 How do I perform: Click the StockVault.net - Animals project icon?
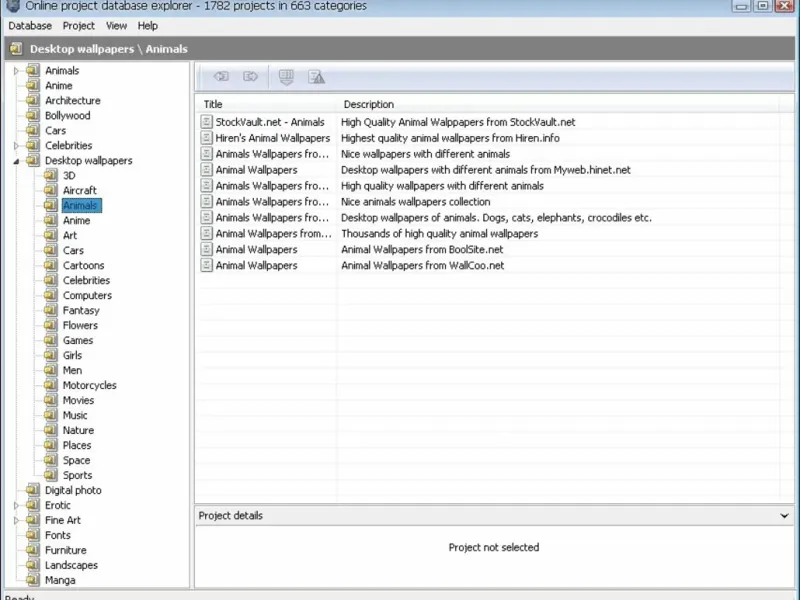pos(206,122)
